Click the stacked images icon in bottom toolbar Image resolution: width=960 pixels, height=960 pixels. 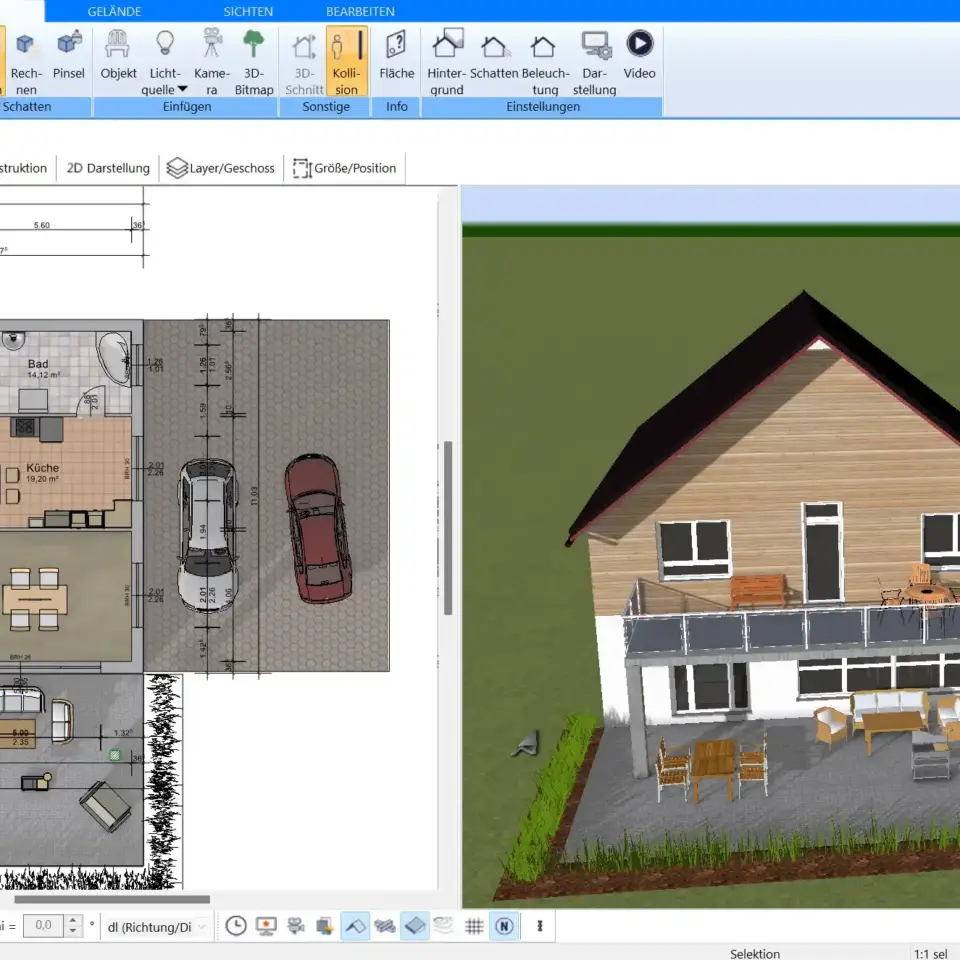click(x=325, y=926)
